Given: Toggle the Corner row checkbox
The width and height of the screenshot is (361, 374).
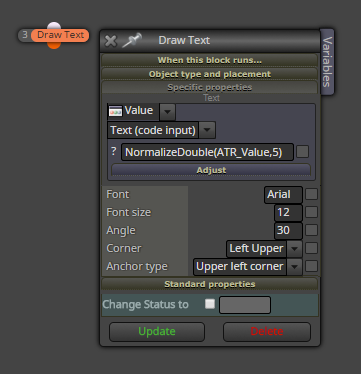Looking at the screenshot, I should 311,248.
